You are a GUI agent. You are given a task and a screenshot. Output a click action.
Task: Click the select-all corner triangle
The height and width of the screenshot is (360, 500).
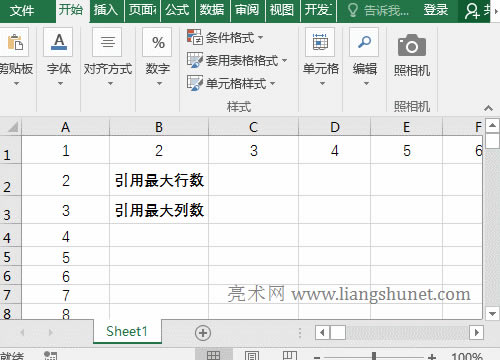[x=12, y=127]
